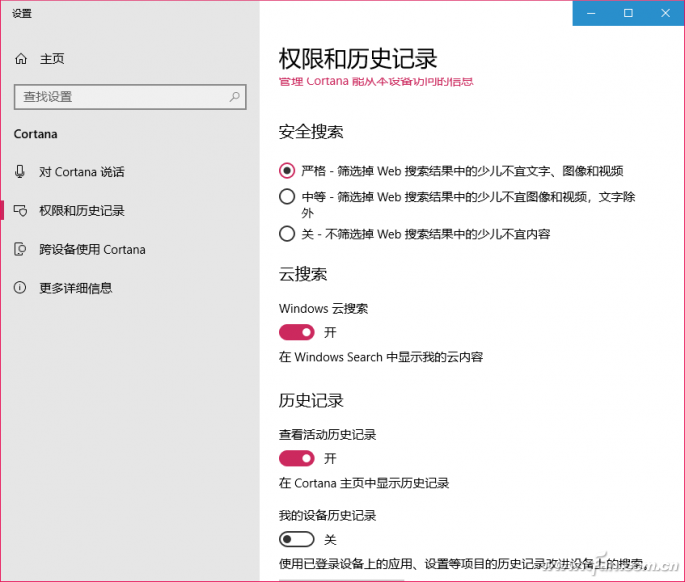Click the 云搜索 section heading

pos(303,274)
